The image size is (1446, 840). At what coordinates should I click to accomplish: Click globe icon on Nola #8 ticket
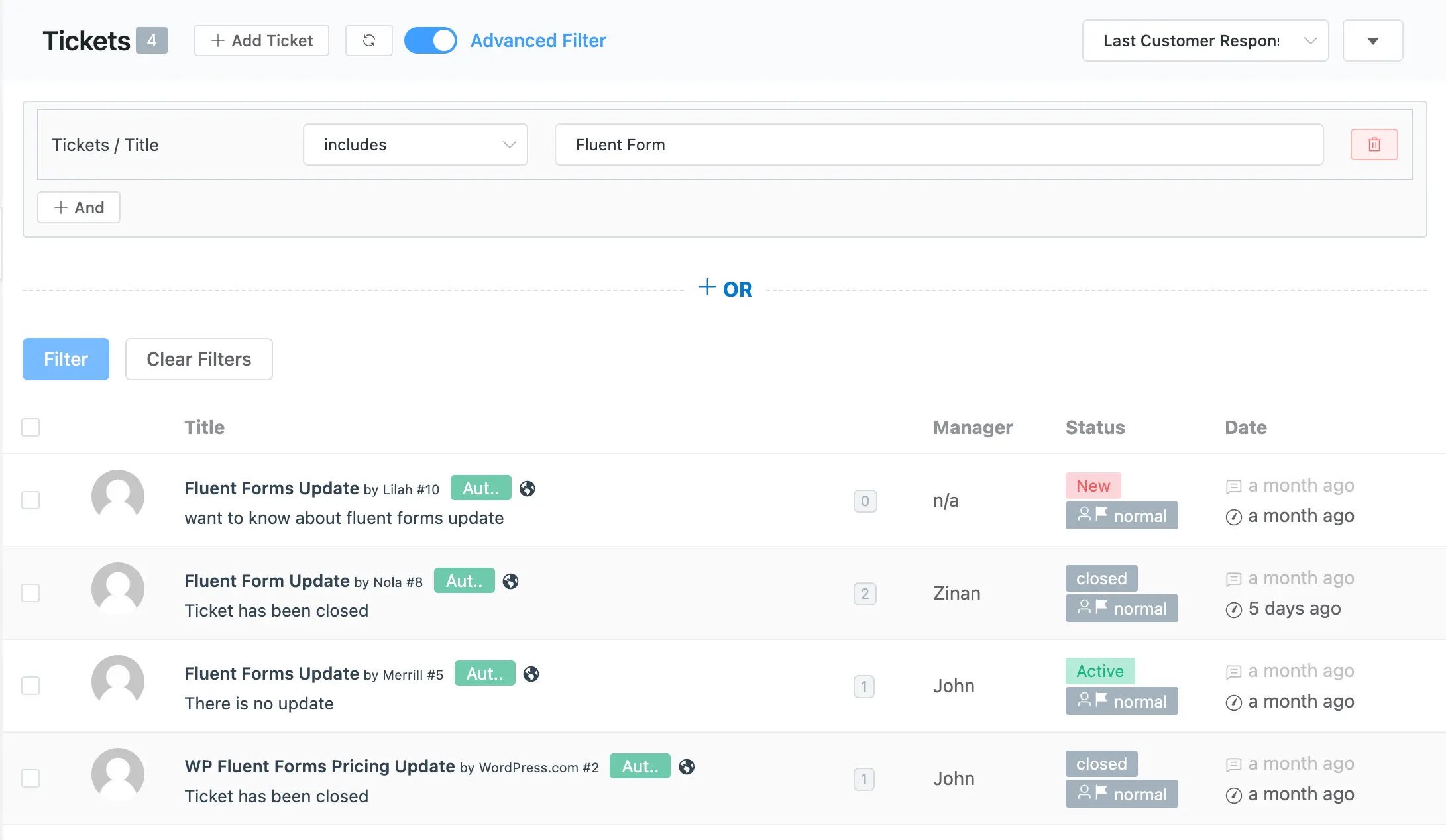(510, 581)
